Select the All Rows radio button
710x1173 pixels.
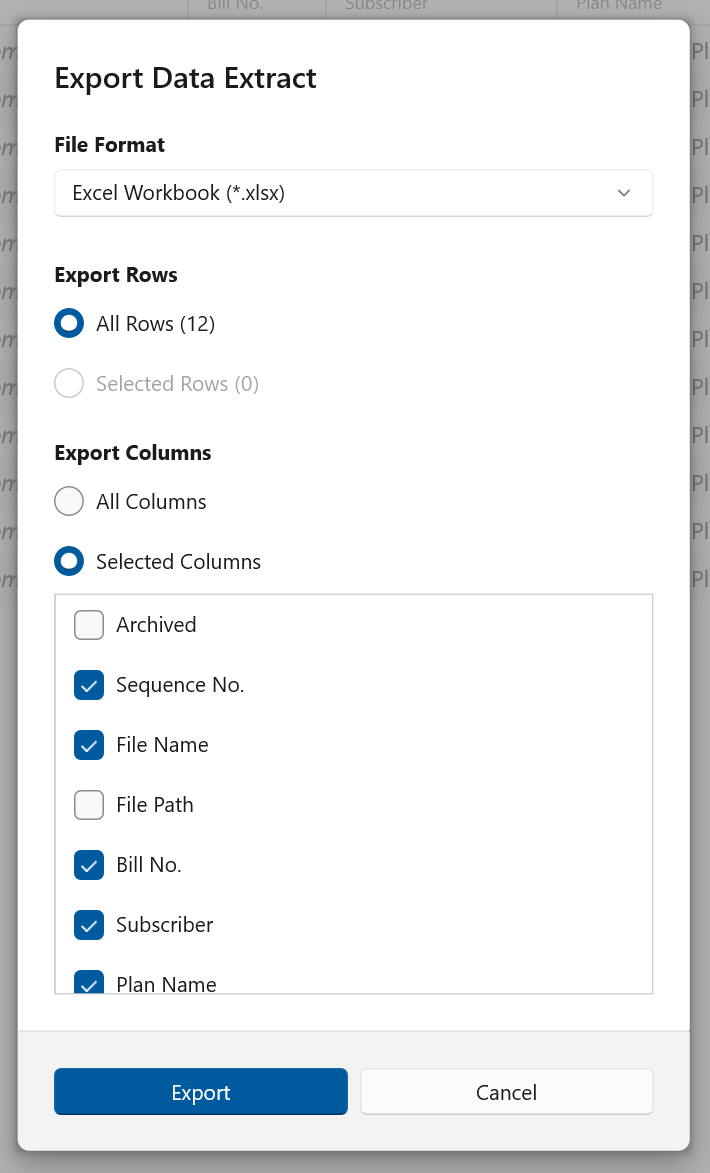pos(69,324)
